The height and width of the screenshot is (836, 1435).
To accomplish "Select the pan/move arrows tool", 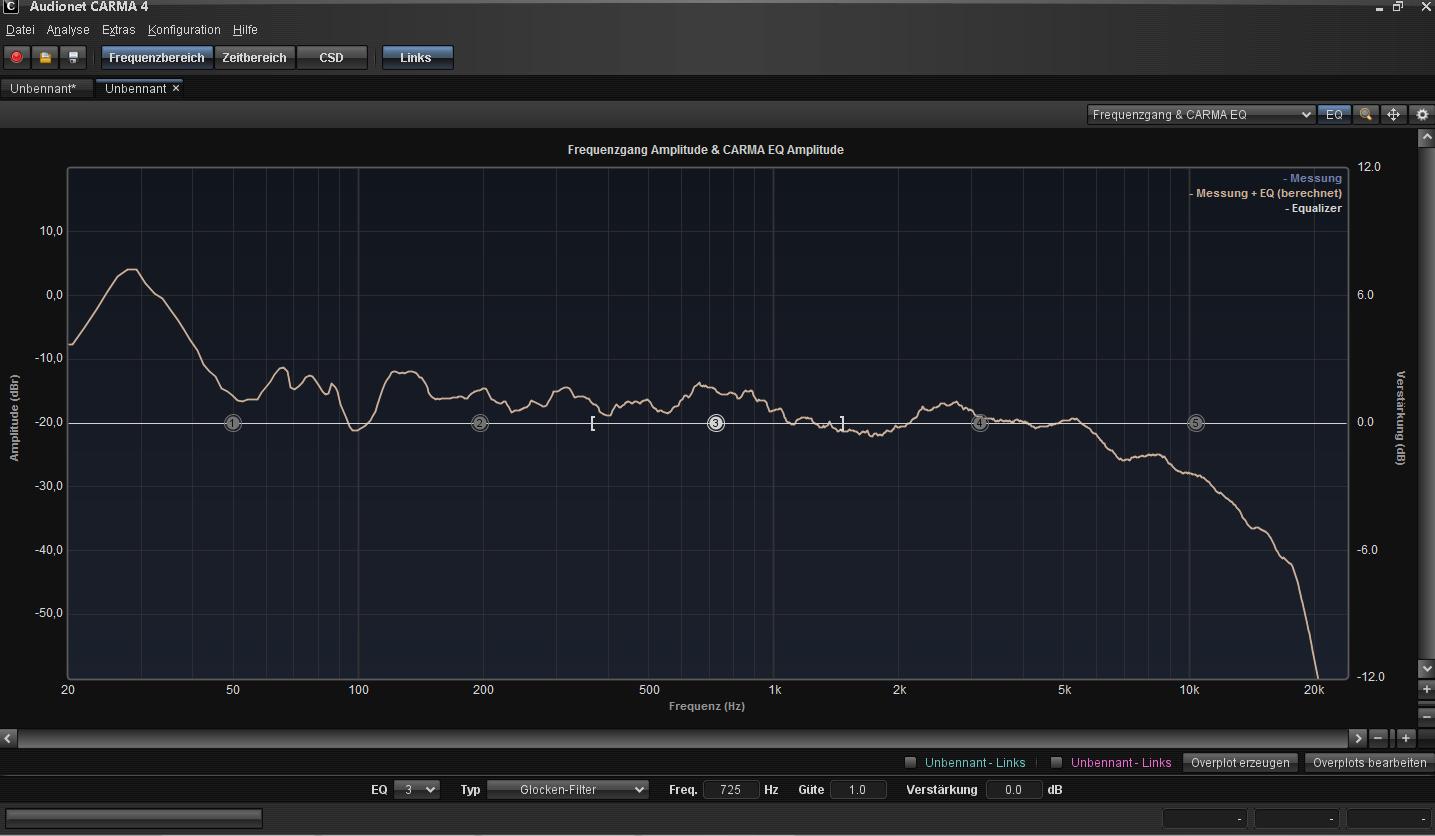I will click(1393, 115).
